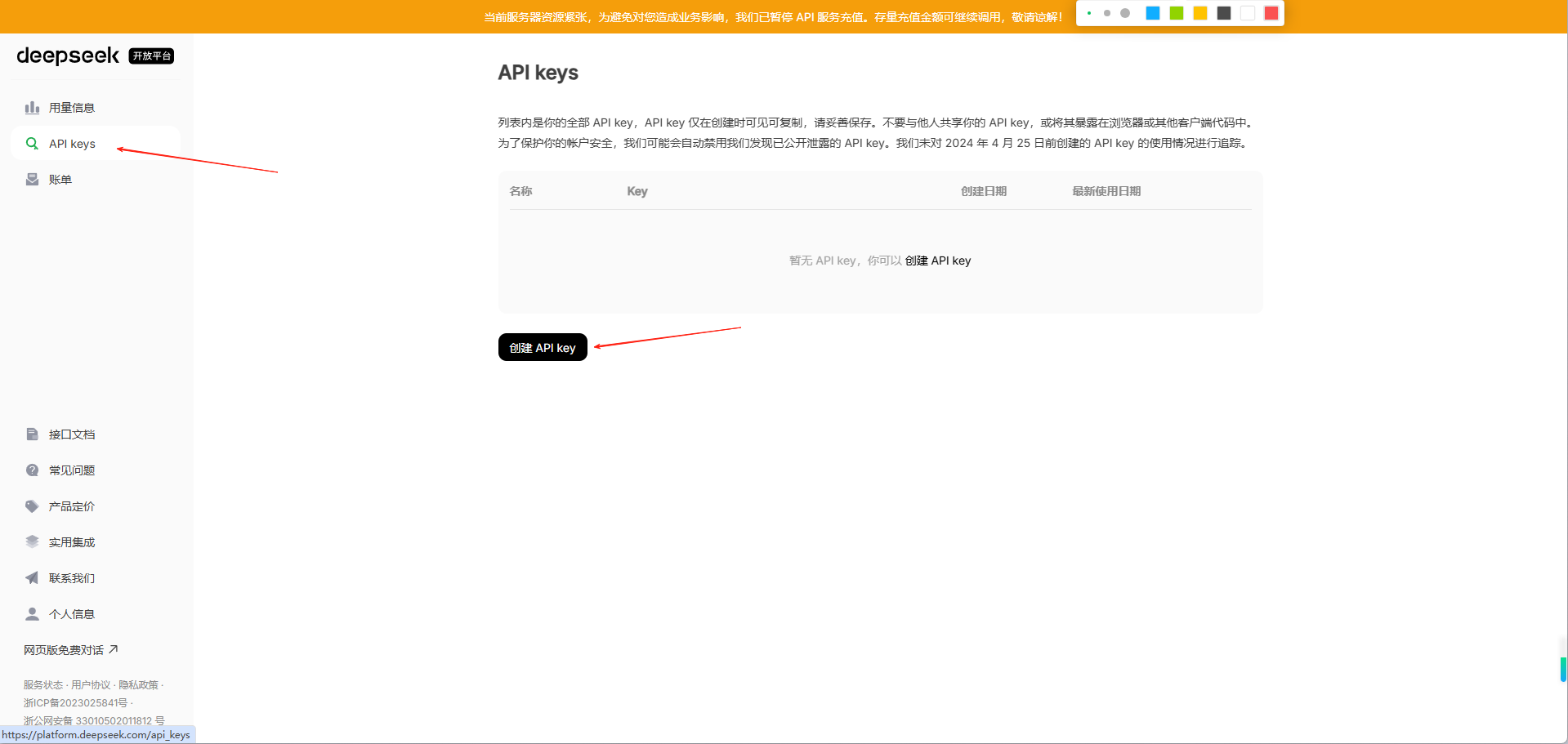Click the 创建日期 column header
Screen dimensions: 1568x744
pos(984,191)
